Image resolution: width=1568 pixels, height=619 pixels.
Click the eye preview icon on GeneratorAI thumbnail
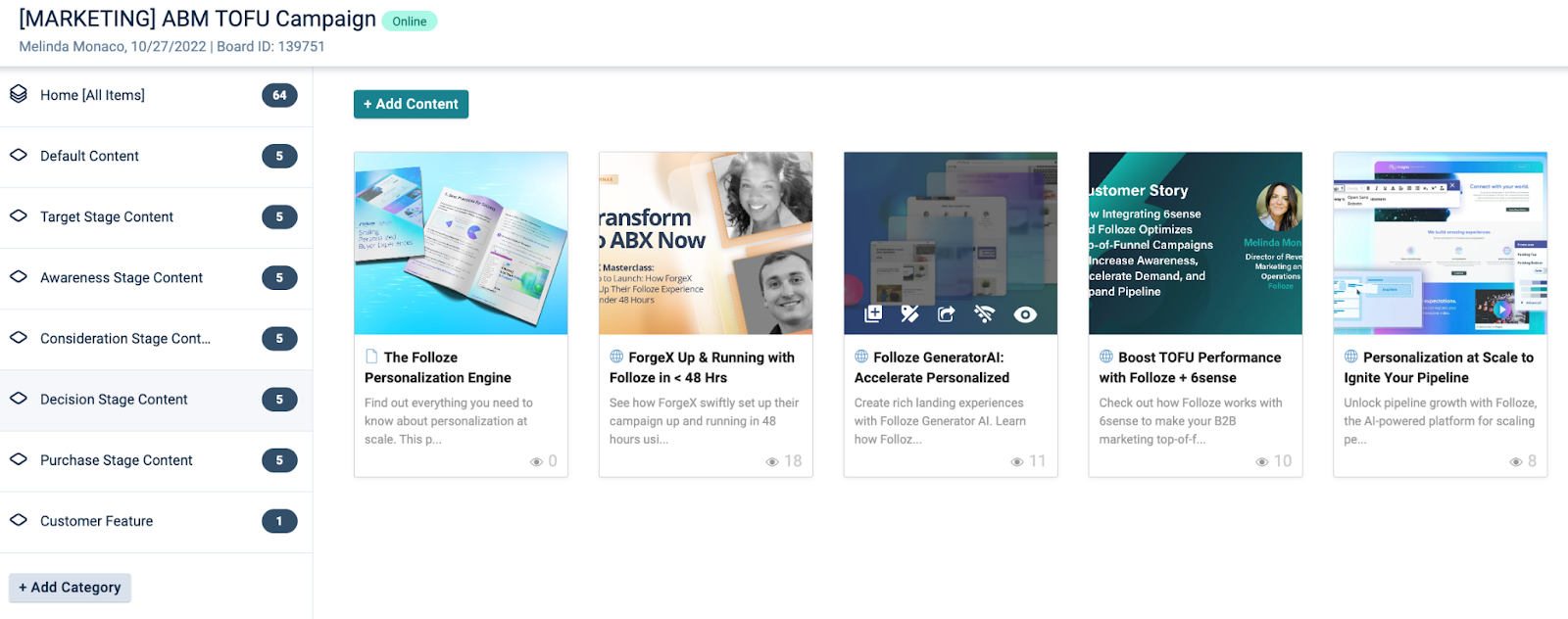(x=1025, y=314)
